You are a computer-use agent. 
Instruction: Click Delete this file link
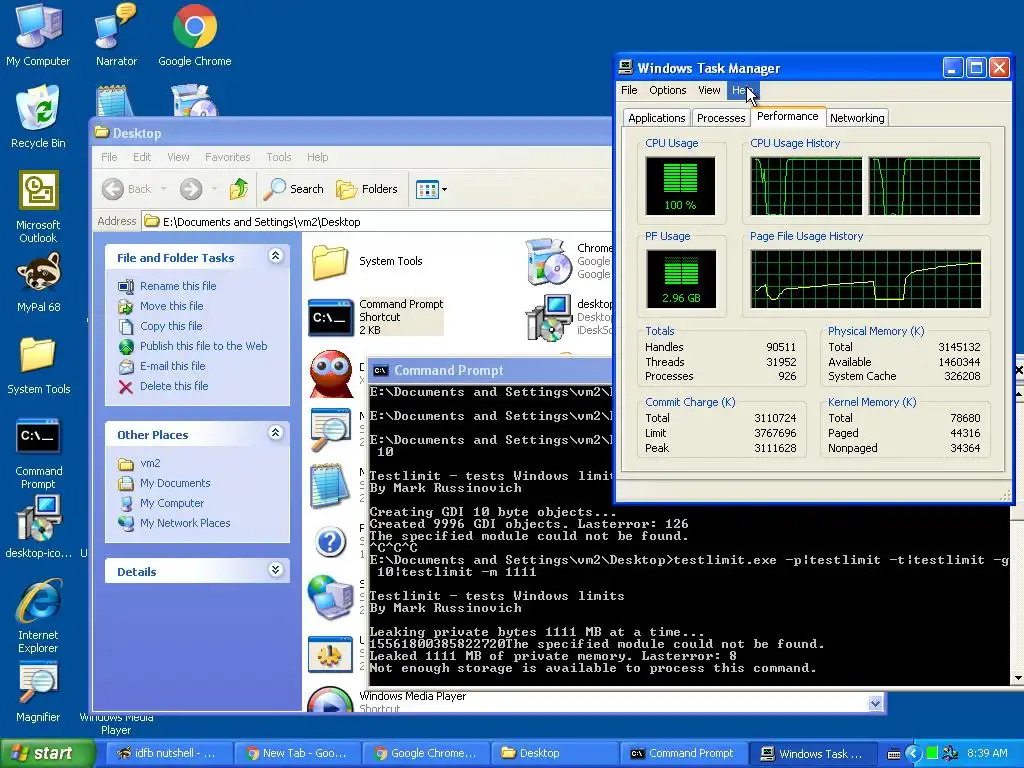tap(174, 386)
